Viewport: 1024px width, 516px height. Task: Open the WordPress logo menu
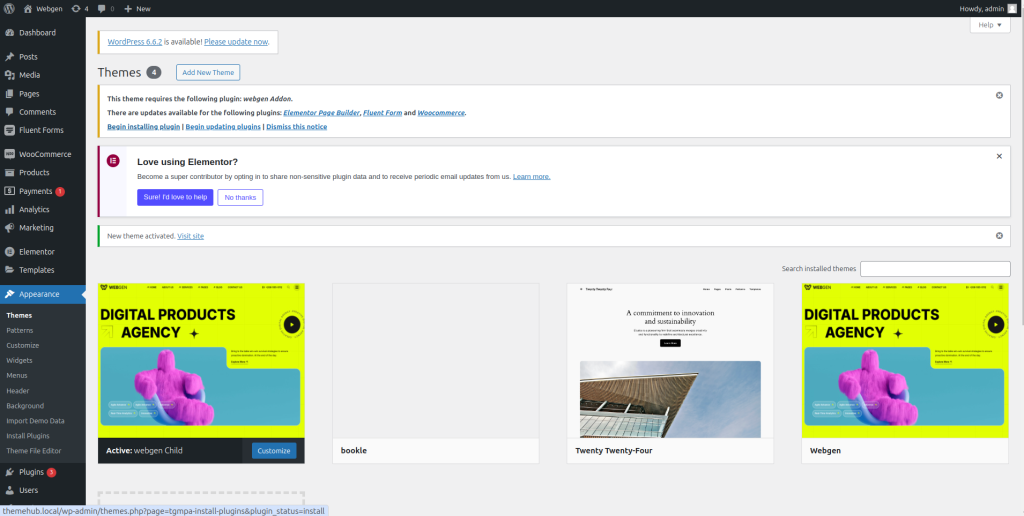coord(9,8)
